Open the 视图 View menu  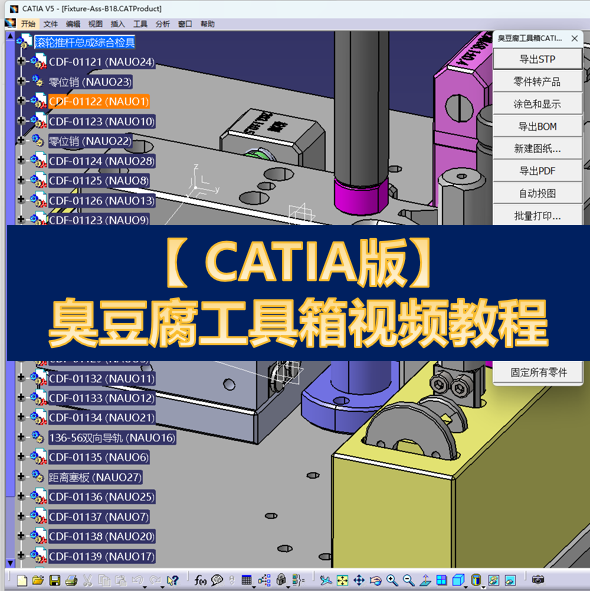tap(95, 24)
